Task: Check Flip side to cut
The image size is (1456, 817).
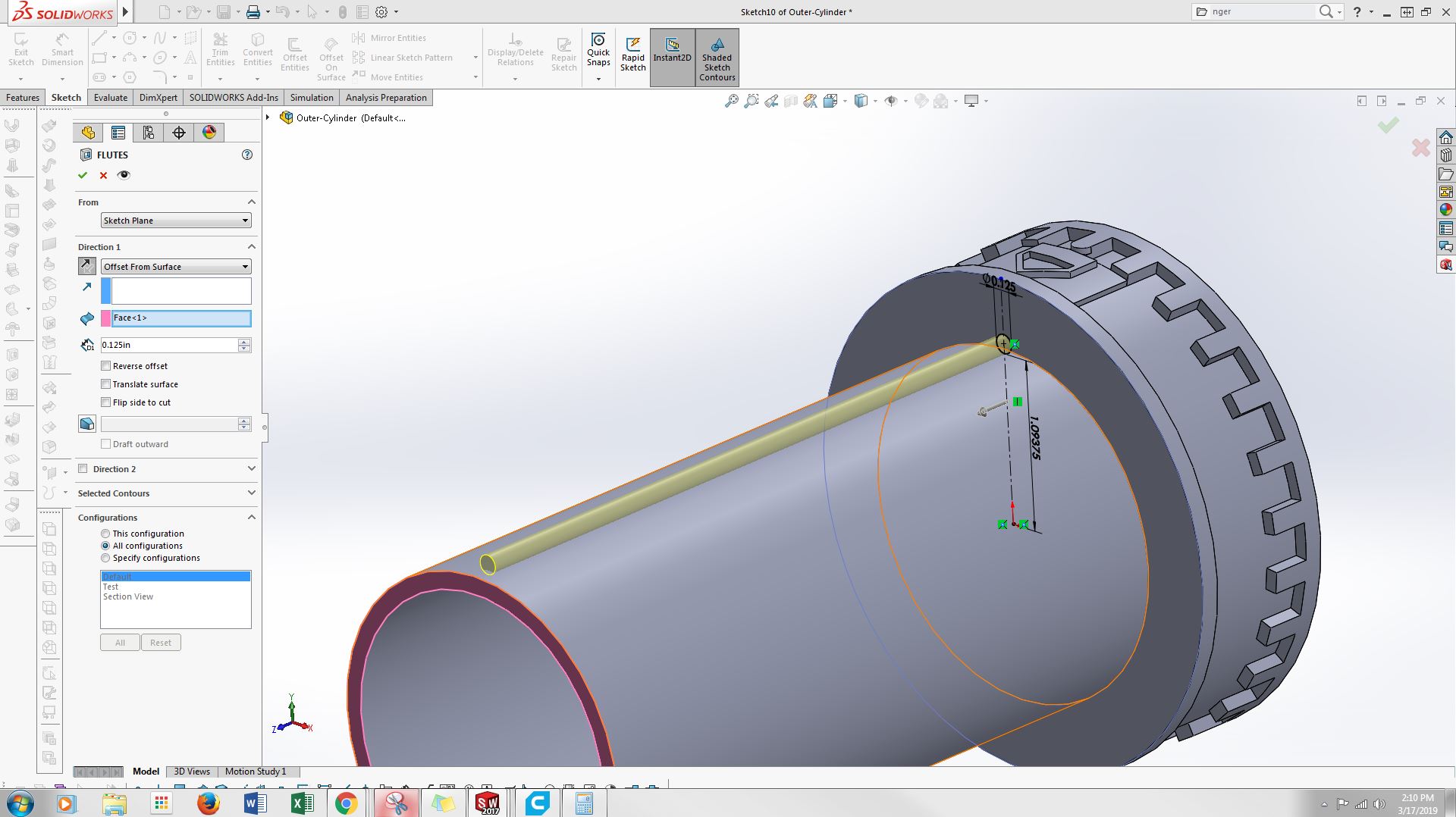Action: point(106,402)
